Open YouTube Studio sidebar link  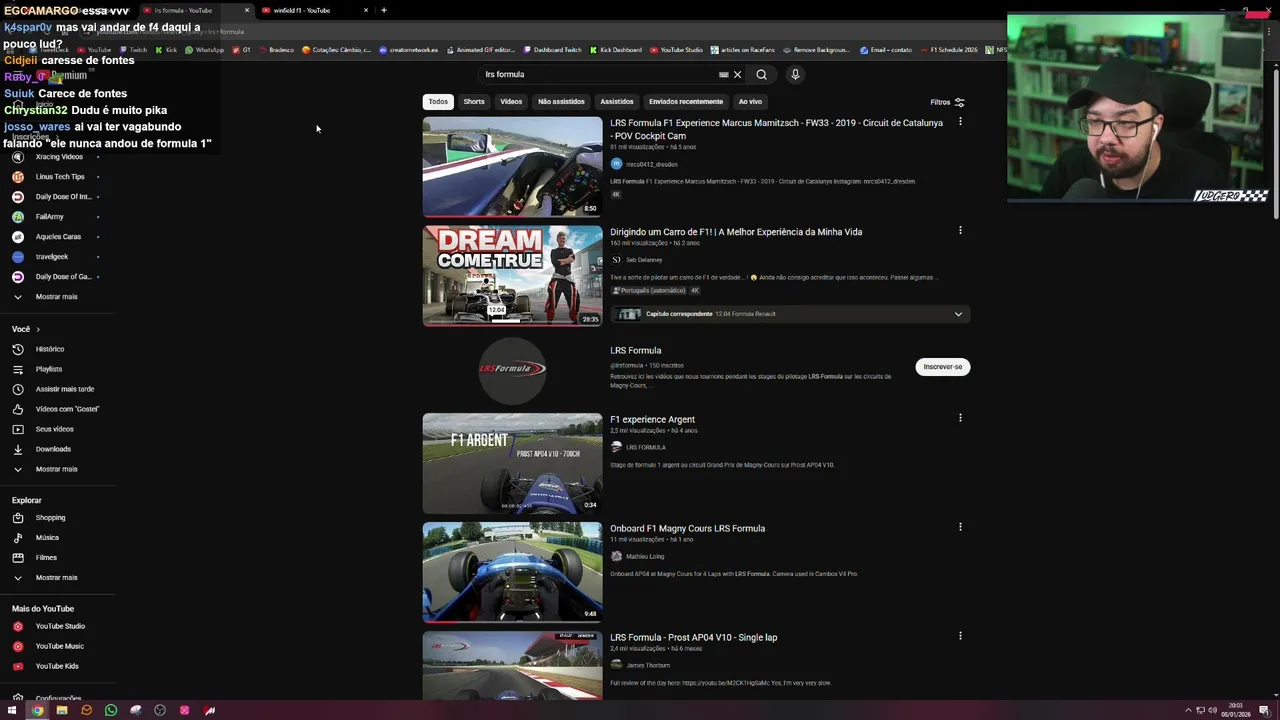tap(60, 626)
